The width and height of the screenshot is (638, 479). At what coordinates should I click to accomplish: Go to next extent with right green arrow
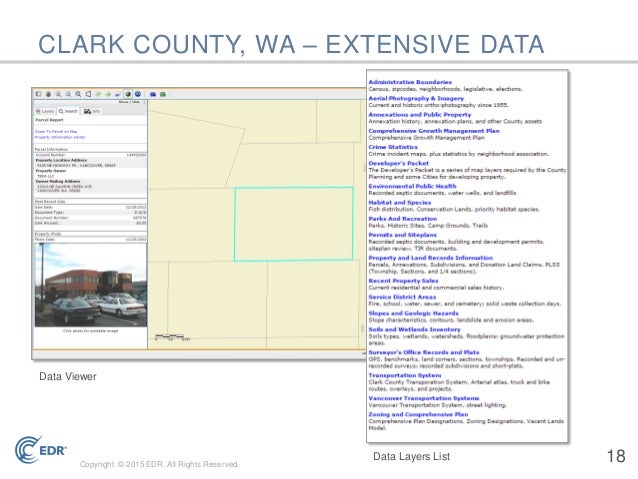[108, 94]
